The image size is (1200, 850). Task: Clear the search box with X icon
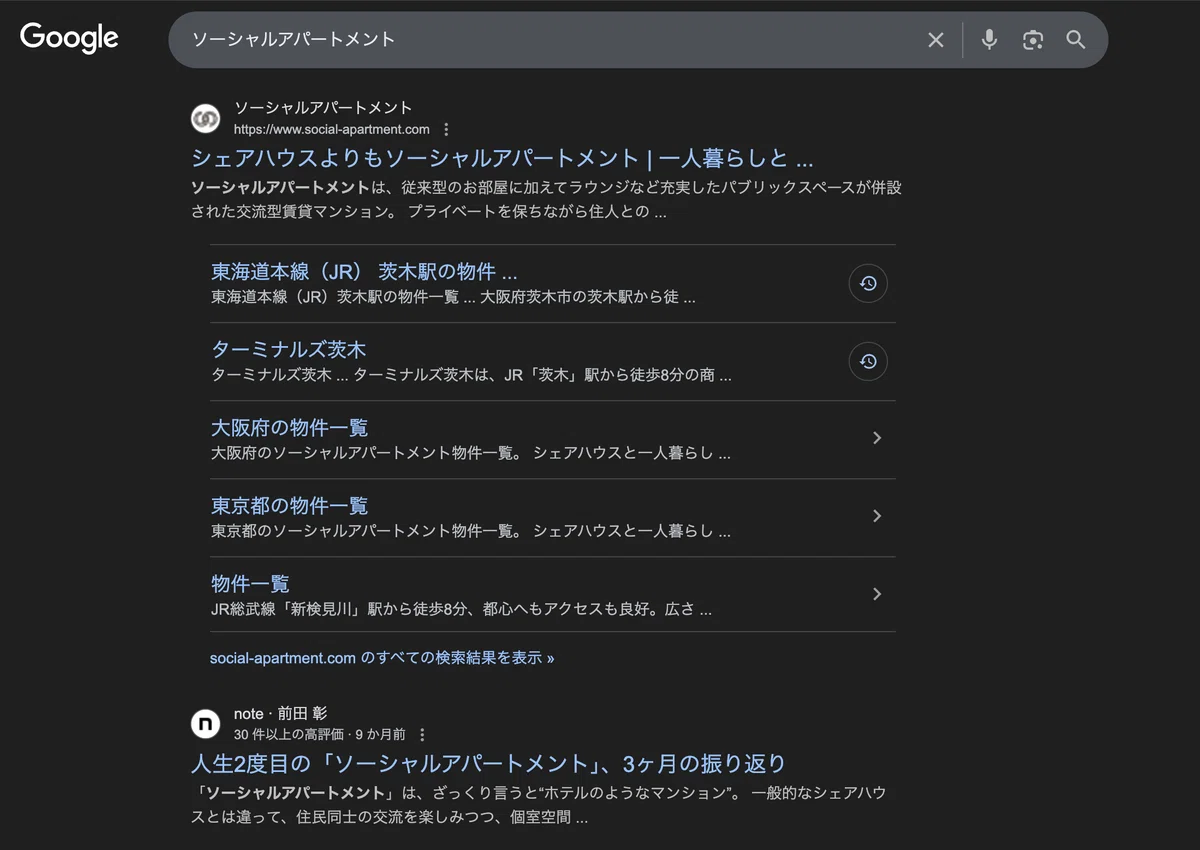pyautogui.click(x=936, y=40)
